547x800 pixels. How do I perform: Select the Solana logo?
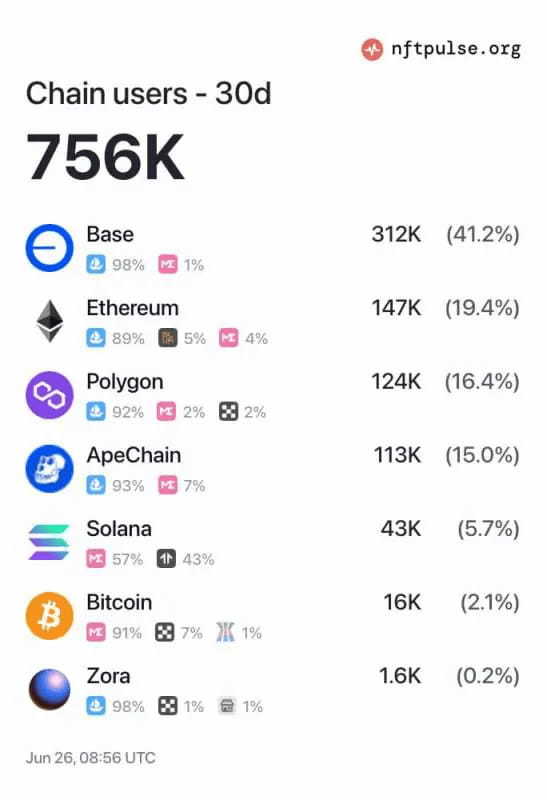pyautogui.click(x=48, y=542)
